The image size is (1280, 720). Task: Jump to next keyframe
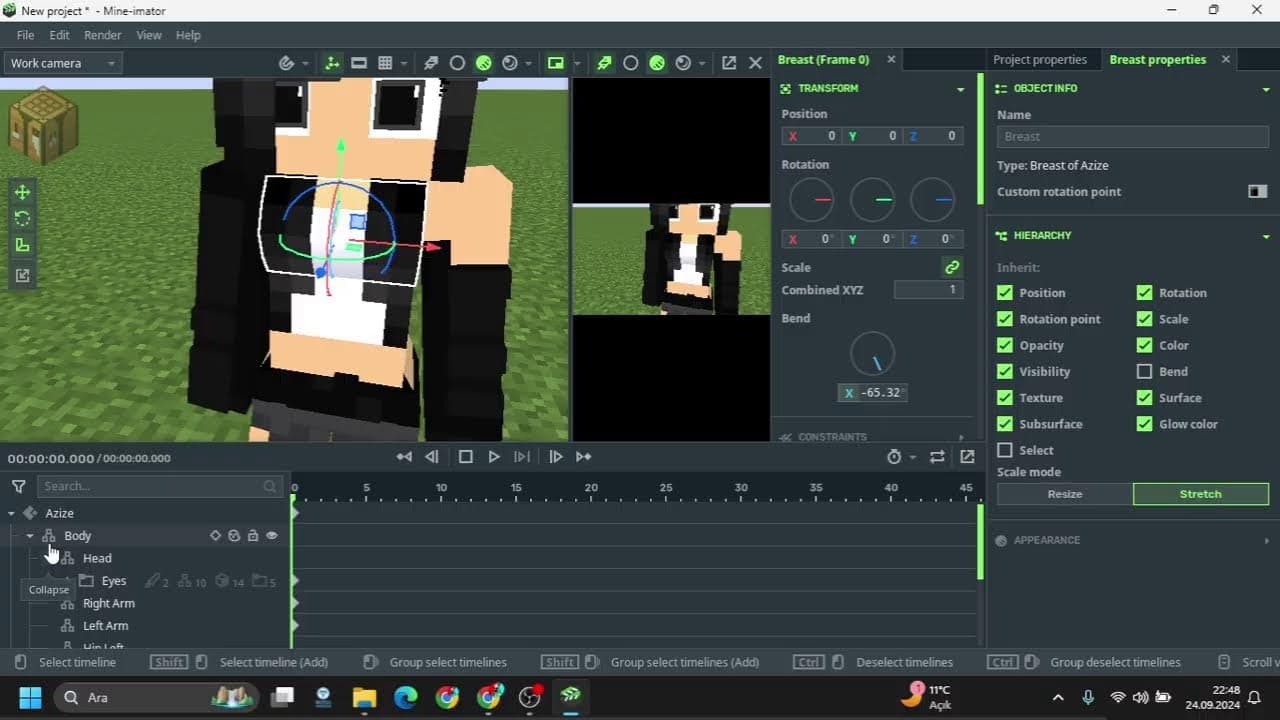coord(584,457)
